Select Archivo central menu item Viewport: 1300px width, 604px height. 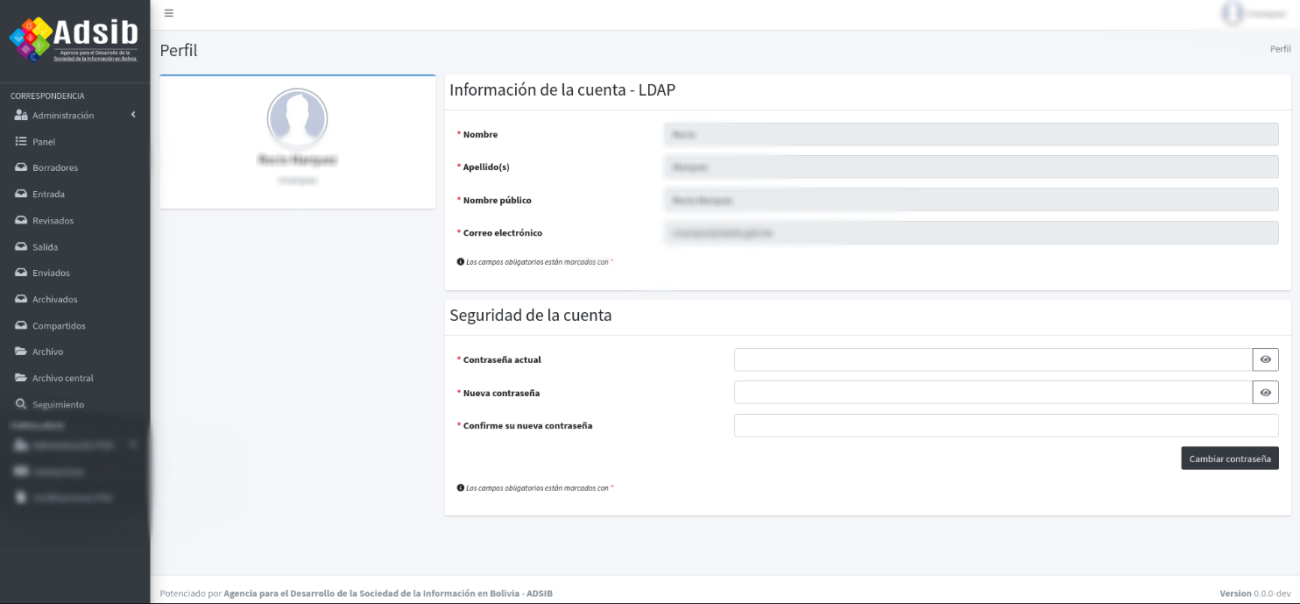pyautogui.click(x=62, y=378)
